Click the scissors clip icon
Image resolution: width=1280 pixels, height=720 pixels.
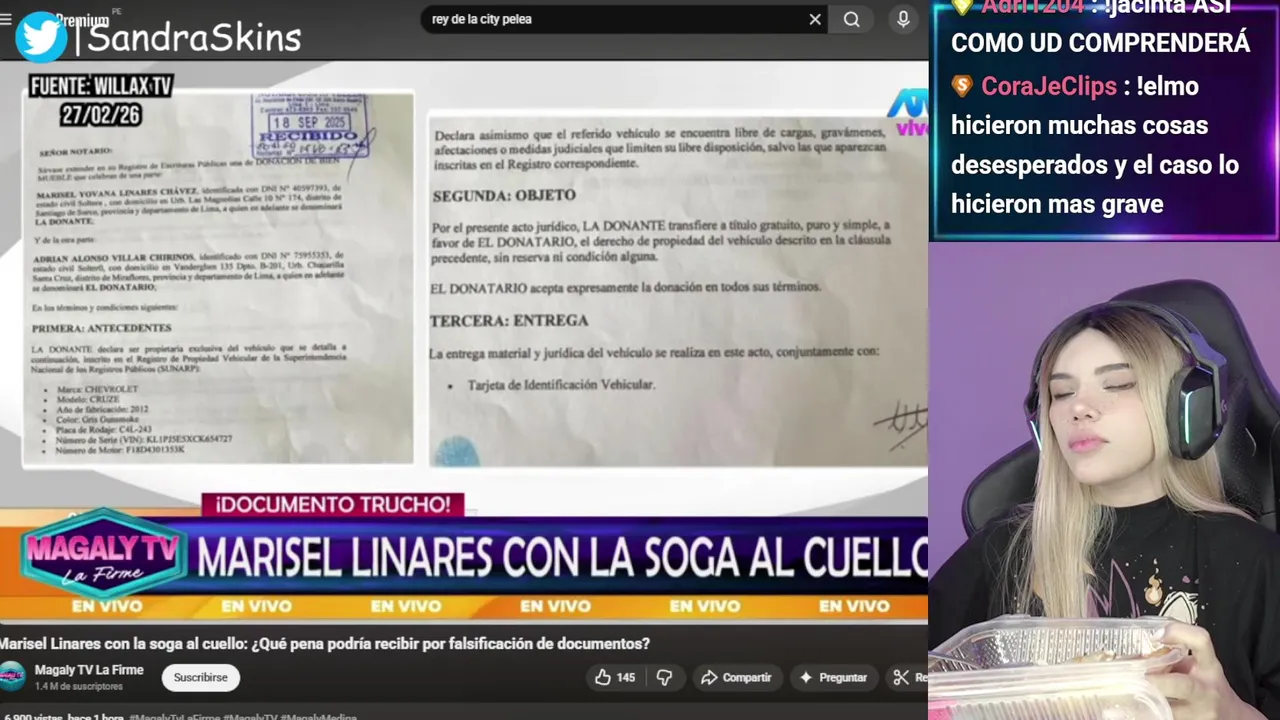coord(901,677)
